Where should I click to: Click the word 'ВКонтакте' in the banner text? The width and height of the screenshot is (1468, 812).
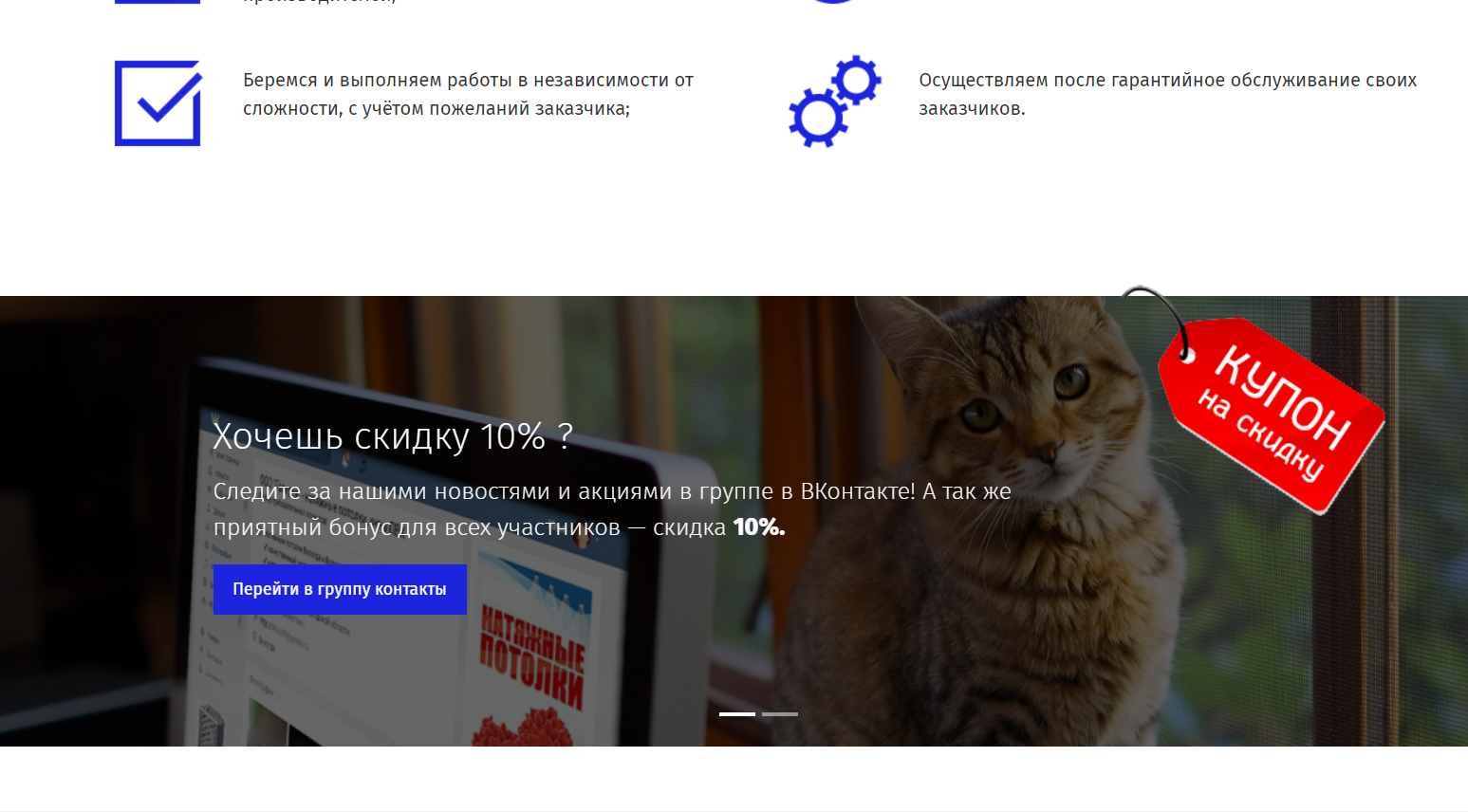857,491
